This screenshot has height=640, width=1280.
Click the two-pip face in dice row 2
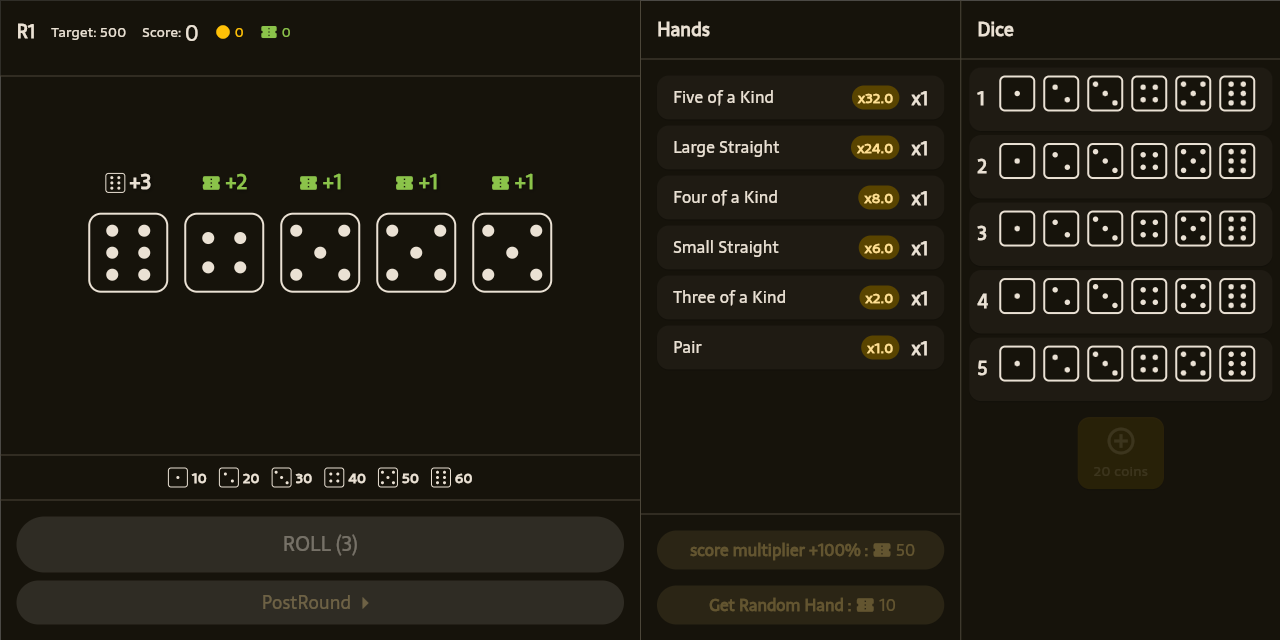1061,161
